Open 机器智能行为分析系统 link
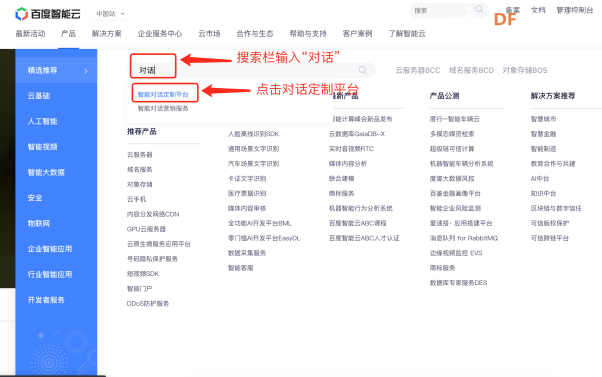602x377 pixels. pos(361,208)
